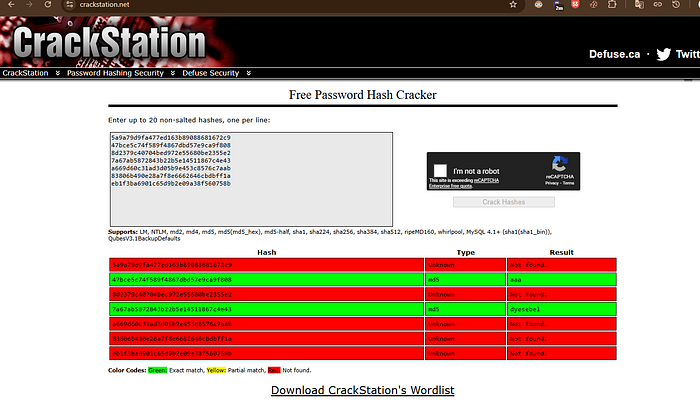Click the Crack Hashes button
The width and height of the screenshot is (700, 400).
[504, 202]
